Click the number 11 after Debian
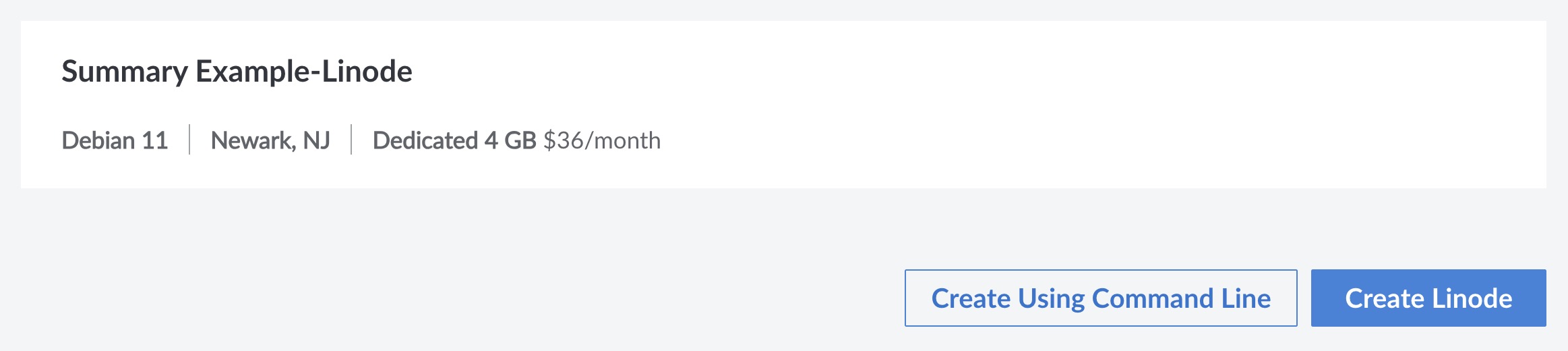1568x351 pixels. [154, 140]
